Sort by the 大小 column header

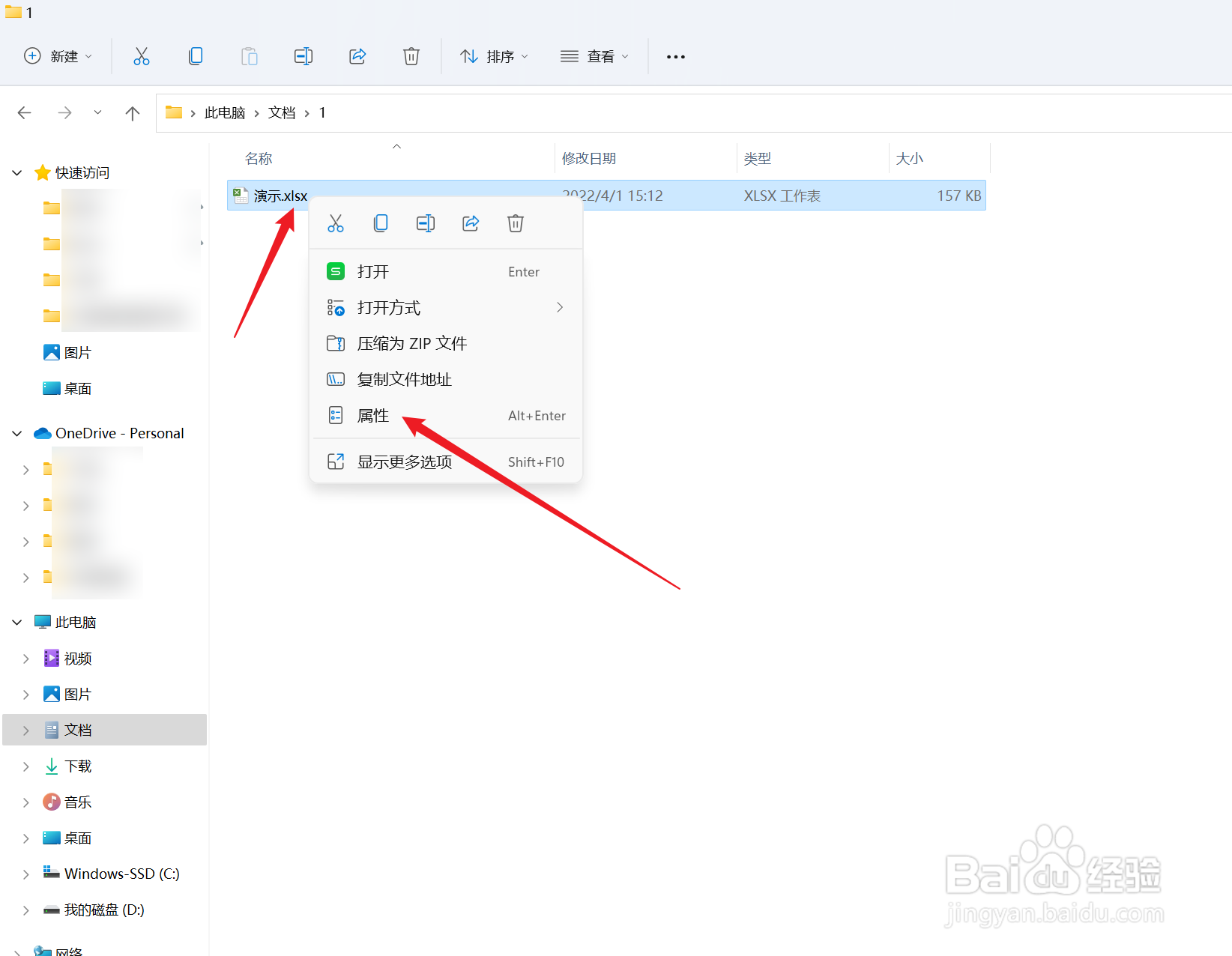pos(910,159)
